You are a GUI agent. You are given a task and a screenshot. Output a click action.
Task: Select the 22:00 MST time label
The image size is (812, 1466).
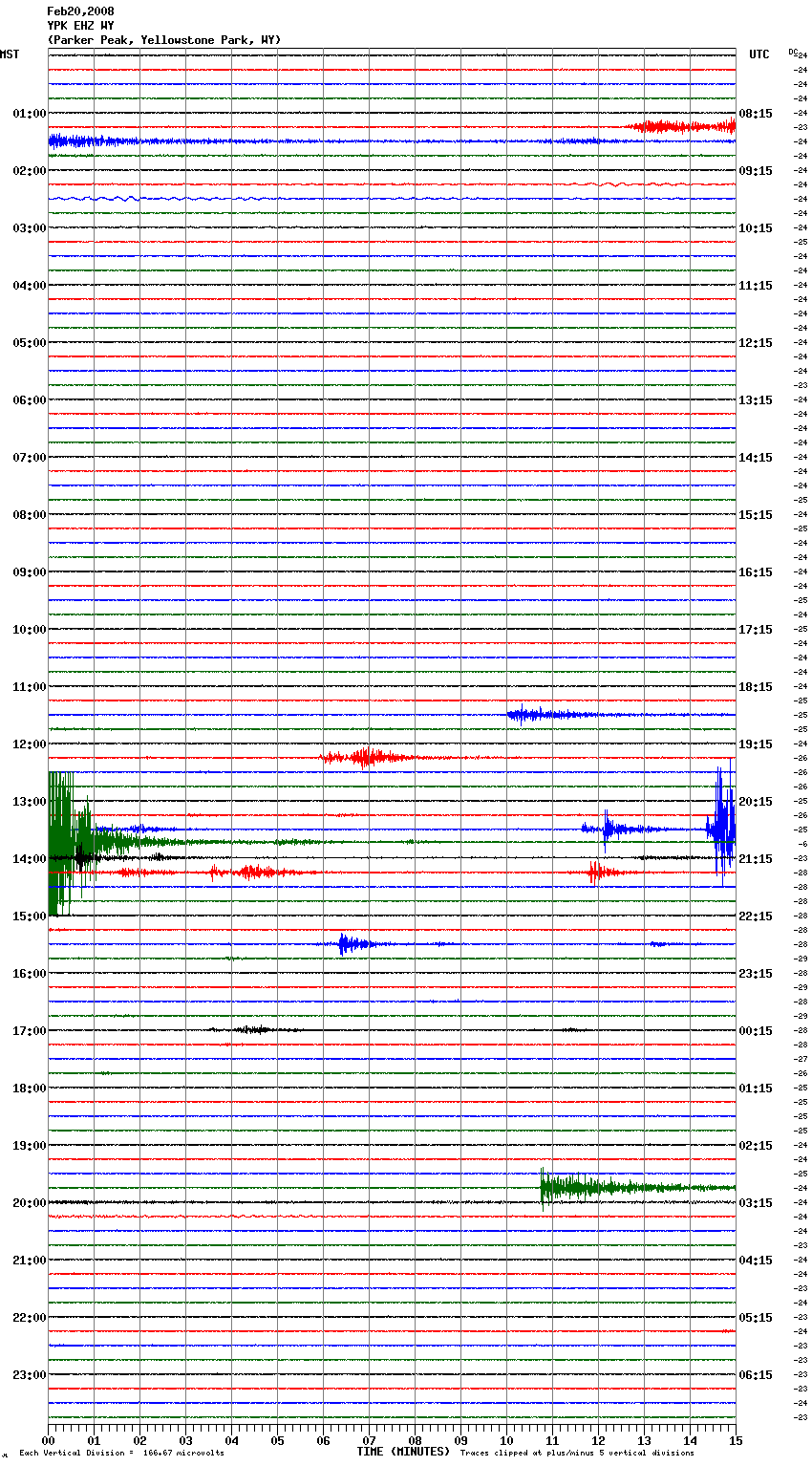[x=29, y=1318]
